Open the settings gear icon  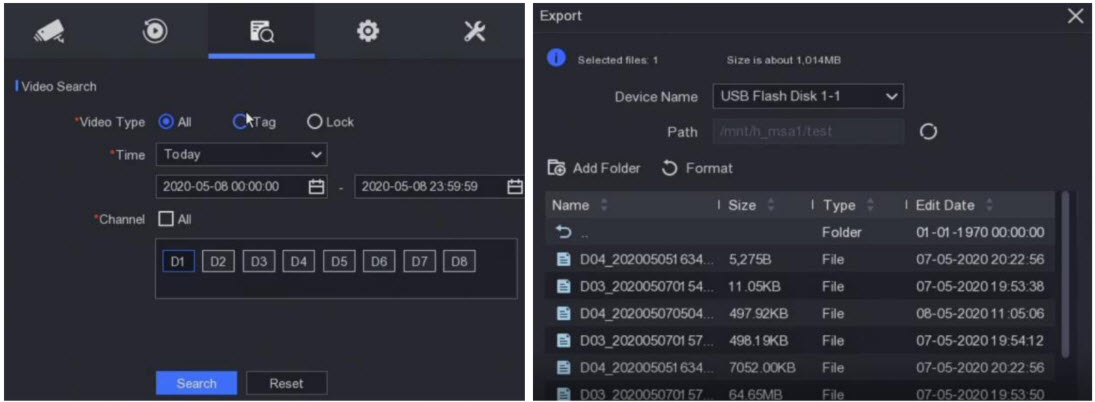[368, 31]
